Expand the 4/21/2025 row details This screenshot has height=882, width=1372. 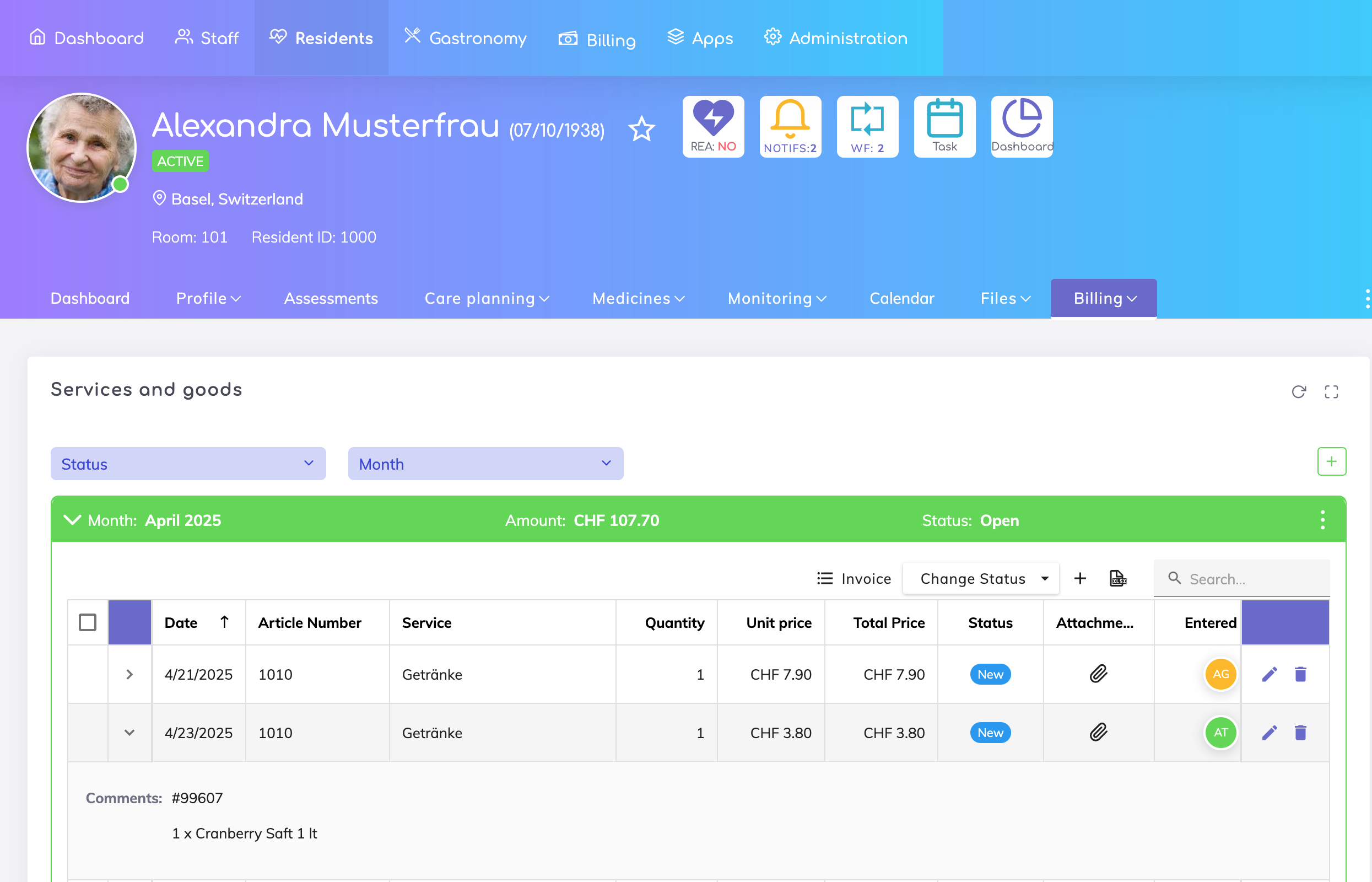(x=129, y=674)
